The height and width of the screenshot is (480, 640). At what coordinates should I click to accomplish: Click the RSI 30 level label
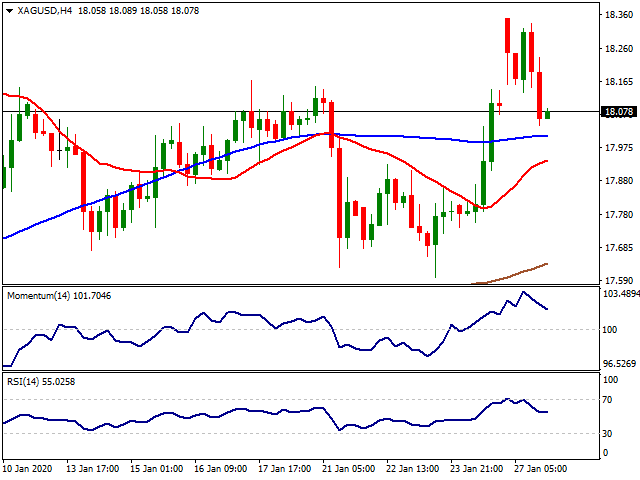point(607,433)
